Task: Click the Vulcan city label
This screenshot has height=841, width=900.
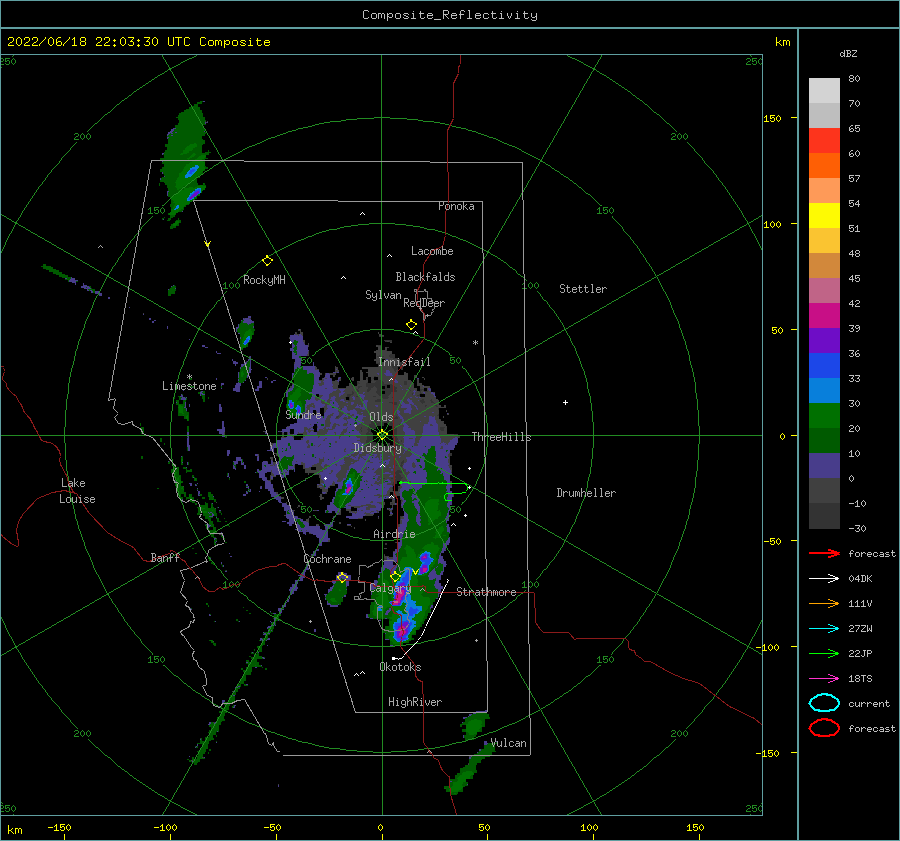Action: click(509, 743)
